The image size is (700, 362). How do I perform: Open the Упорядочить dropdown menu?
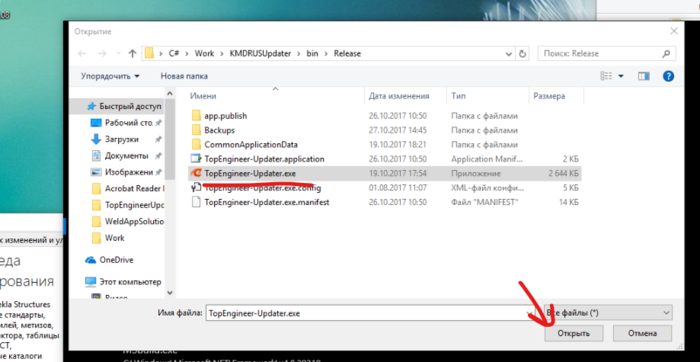pyautogui.click(x=110, y=76)
